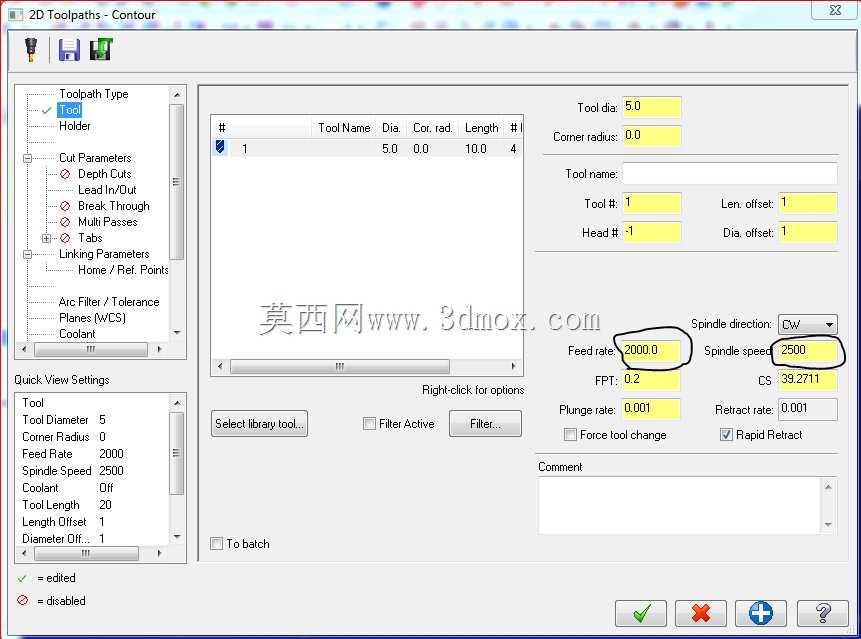Click the question mark help button
The width and height of the screenshot is (861, 639).
[823, 613]
